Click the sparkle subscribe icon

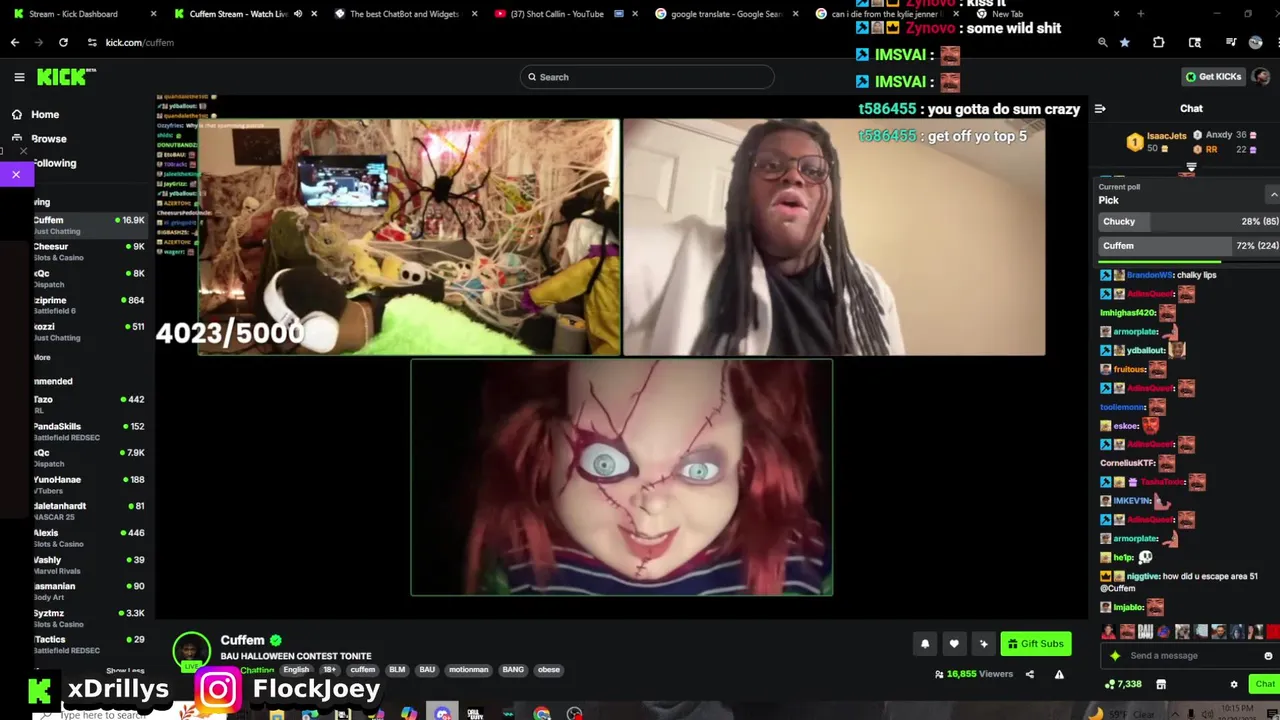pyautogui.click(x=983, y=644)
